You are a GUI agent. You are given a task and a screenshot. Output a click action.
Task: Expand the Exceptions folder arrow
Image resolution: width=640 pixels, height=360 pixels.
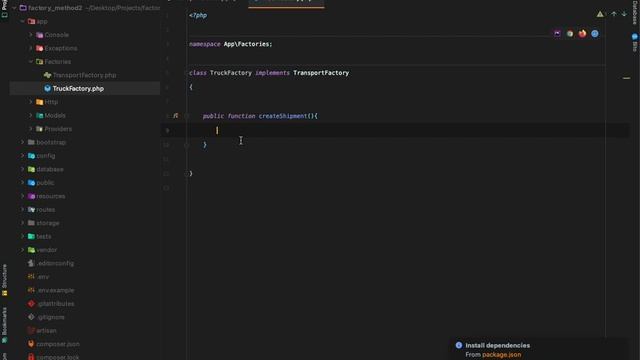[x=31, y=48]
